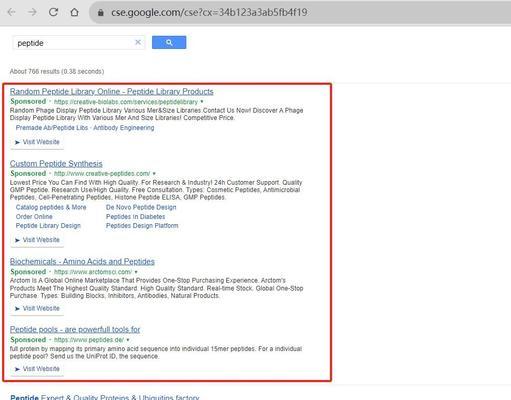Open the creative-biolabs.com ad URL

(126, 102)
